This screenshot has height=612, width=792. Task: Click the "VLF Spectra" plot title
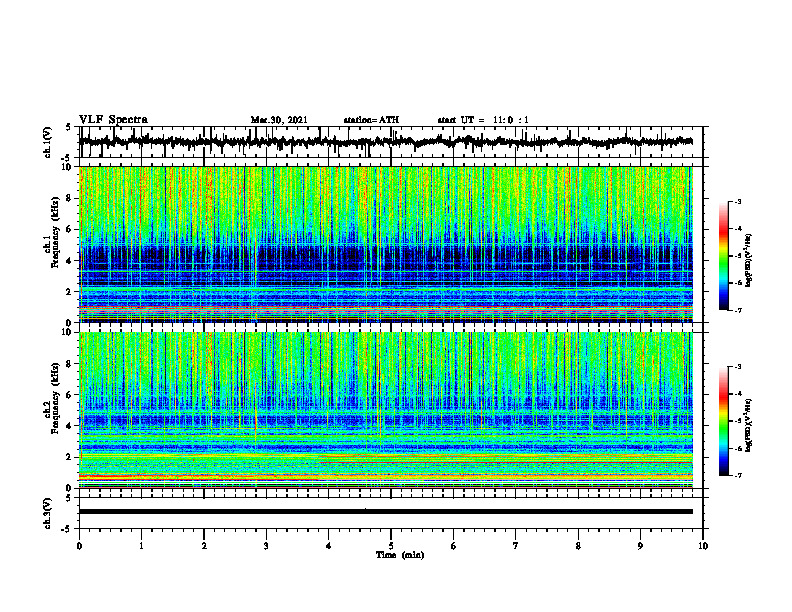pos(113,120)
